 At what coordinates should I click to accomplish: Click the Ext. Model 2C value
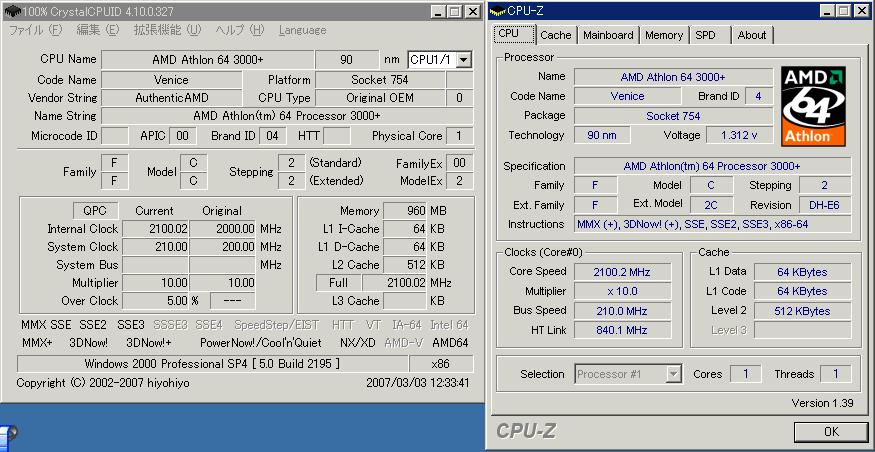(711, 205)
